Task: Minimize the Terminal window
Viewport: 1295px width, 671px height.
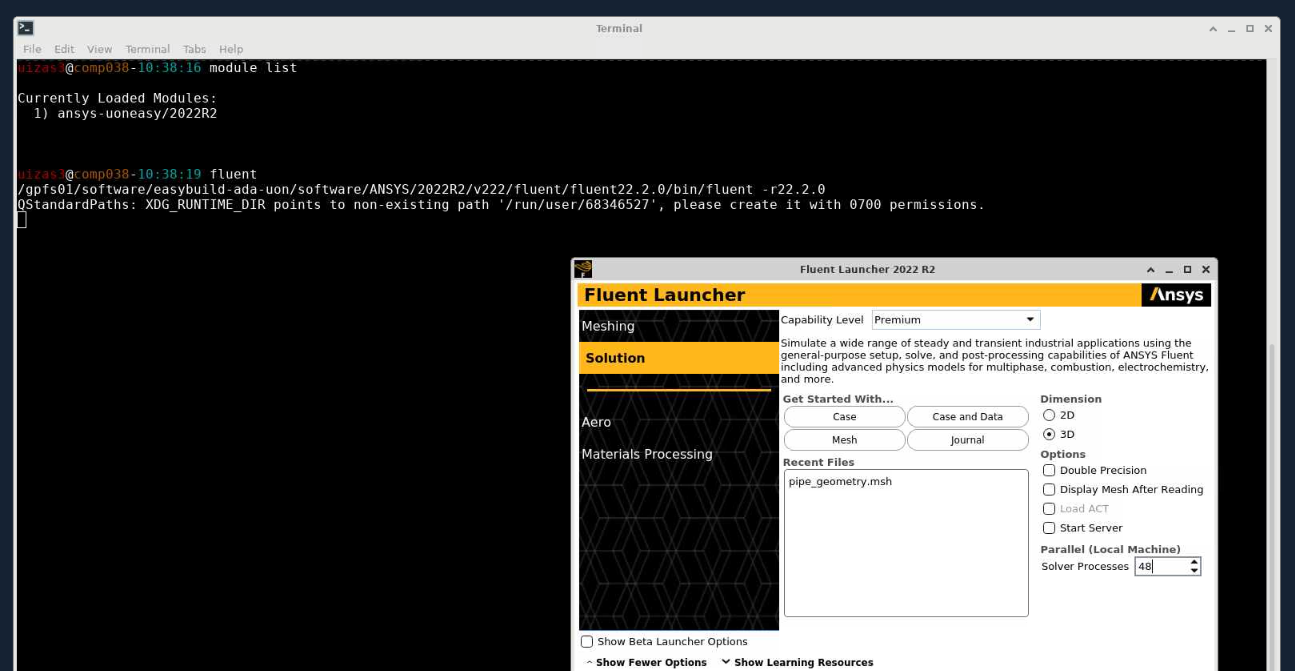Action: pyautogui.click(x=1231, y=28)
